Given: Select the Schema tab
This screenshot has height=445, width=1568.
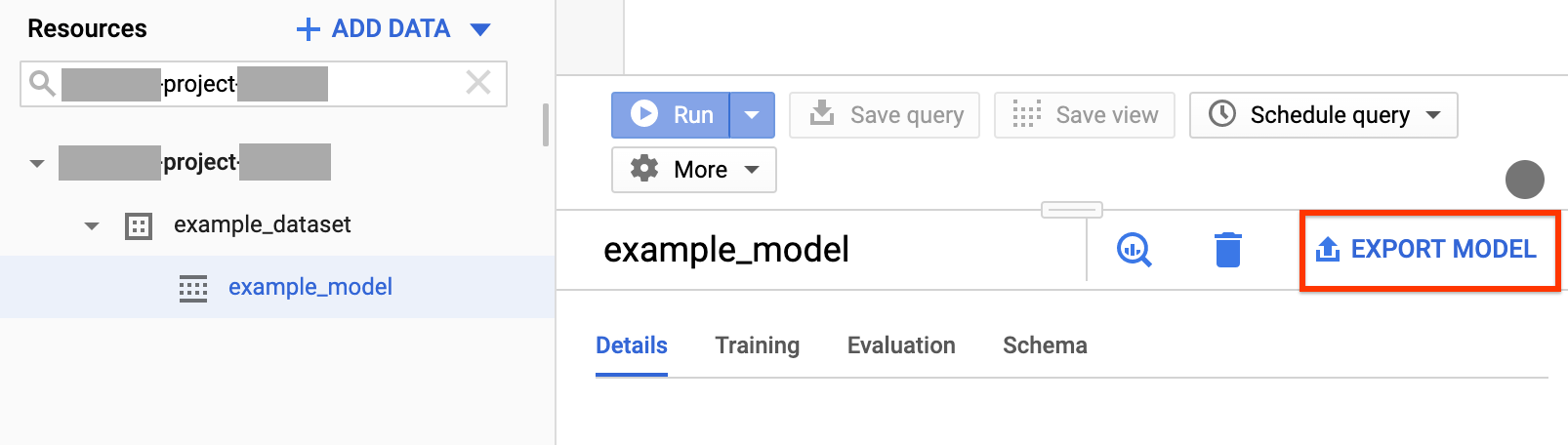Looking at the screenshot, I should [x=1045, y=345].
